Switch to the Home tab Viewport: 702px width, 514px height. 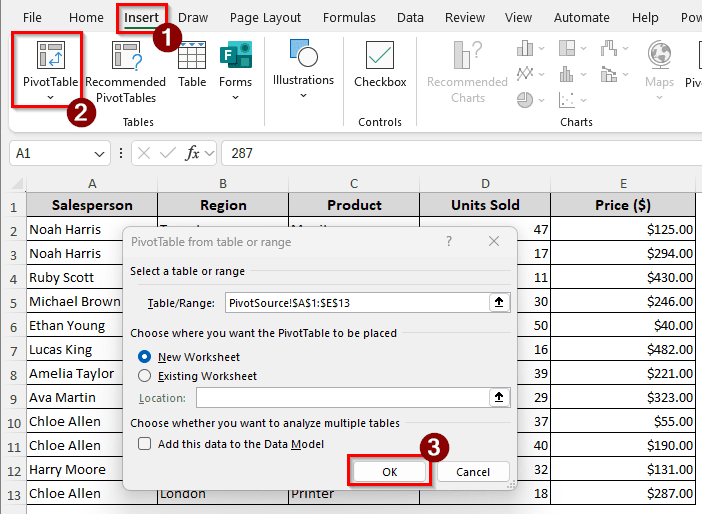pos(86,17)
